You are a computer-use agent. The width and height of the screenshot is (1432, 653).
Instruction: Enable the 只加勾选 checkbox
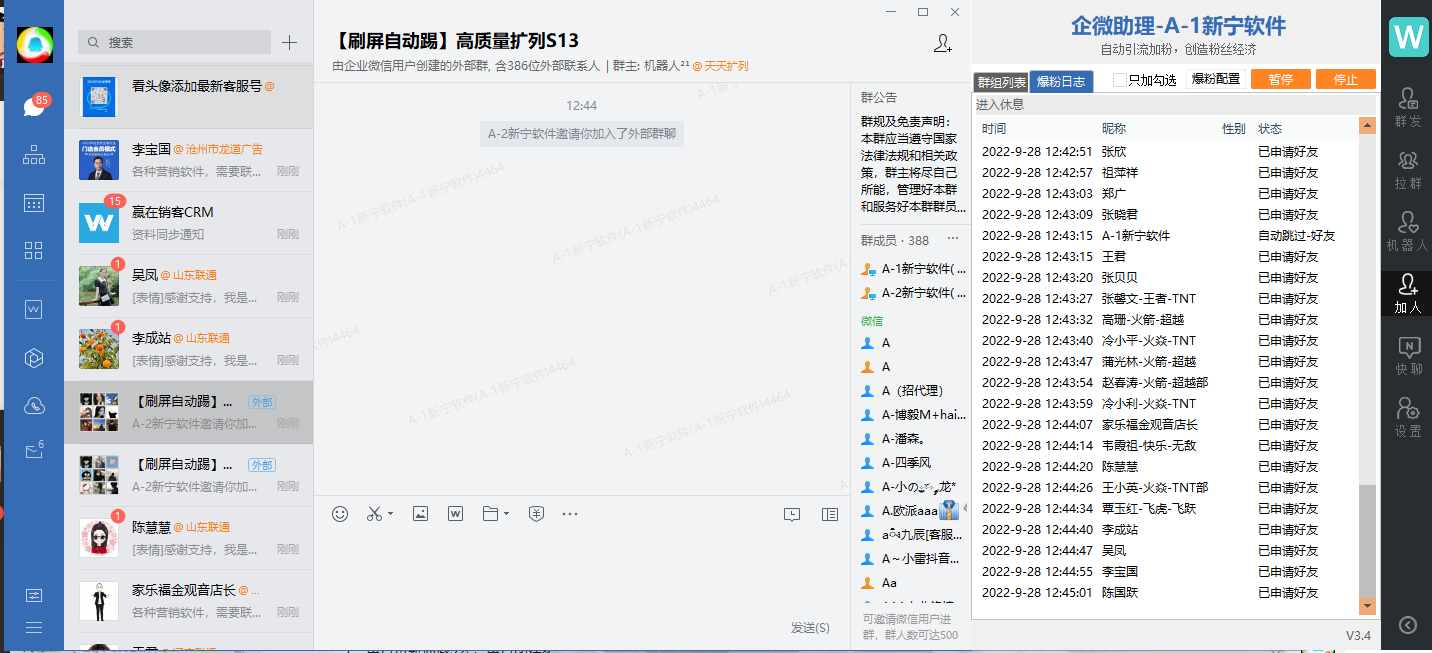click(1120, 80)
